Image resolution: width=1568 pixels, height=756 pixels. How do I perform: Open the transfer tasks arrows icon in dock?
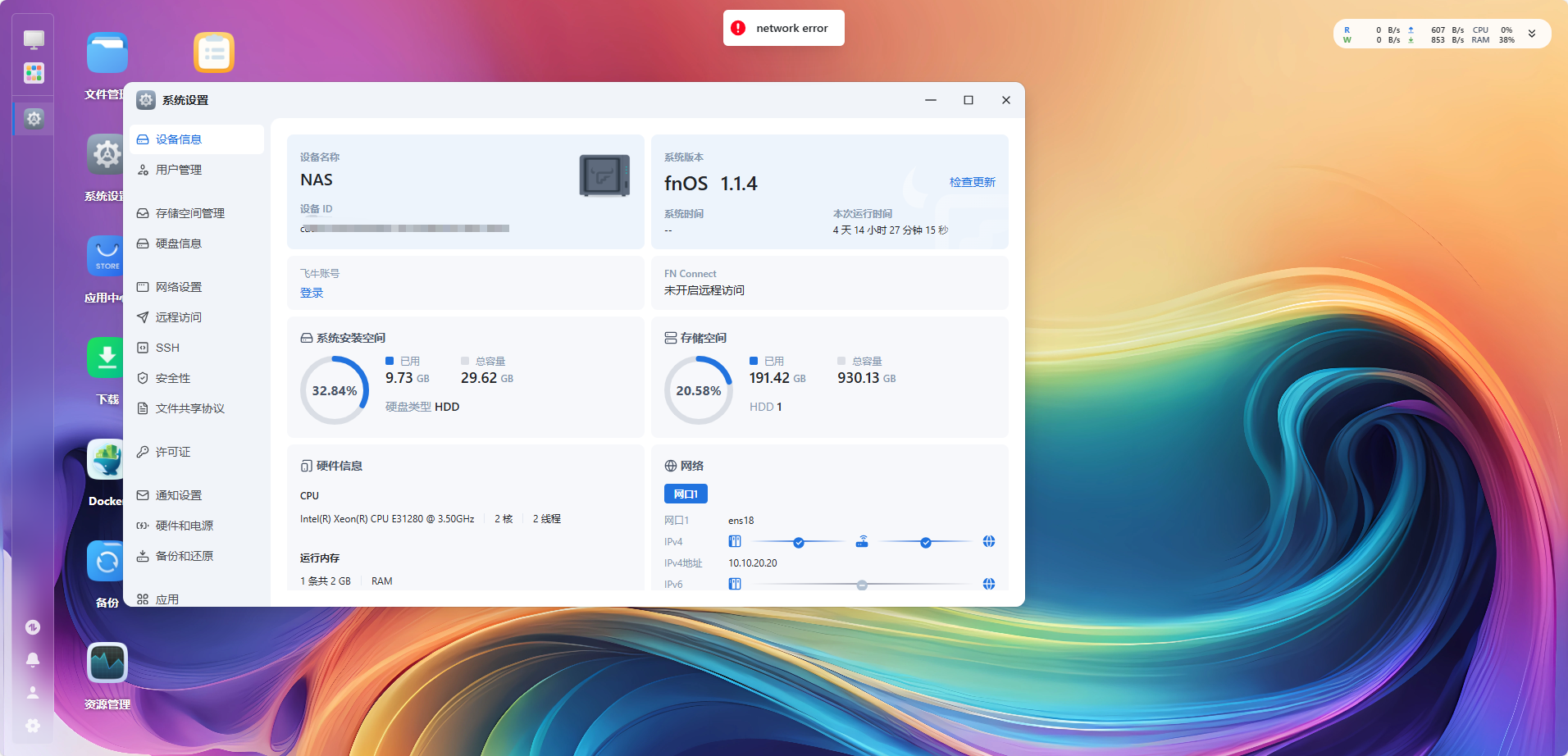pyautogui.click(x=33, y=627)
